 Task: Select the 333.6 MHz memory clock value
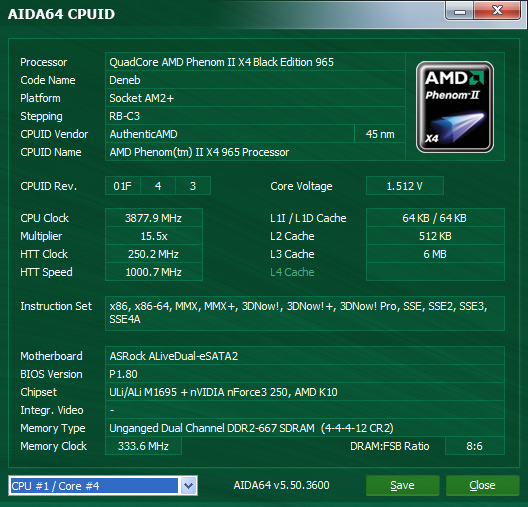pyautogui.click(x=143, y=446)
